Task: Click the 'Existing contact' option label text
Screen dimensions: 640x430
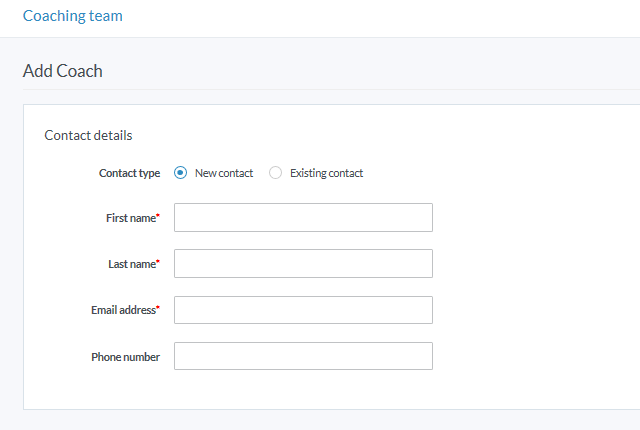Action: [326, 173]
